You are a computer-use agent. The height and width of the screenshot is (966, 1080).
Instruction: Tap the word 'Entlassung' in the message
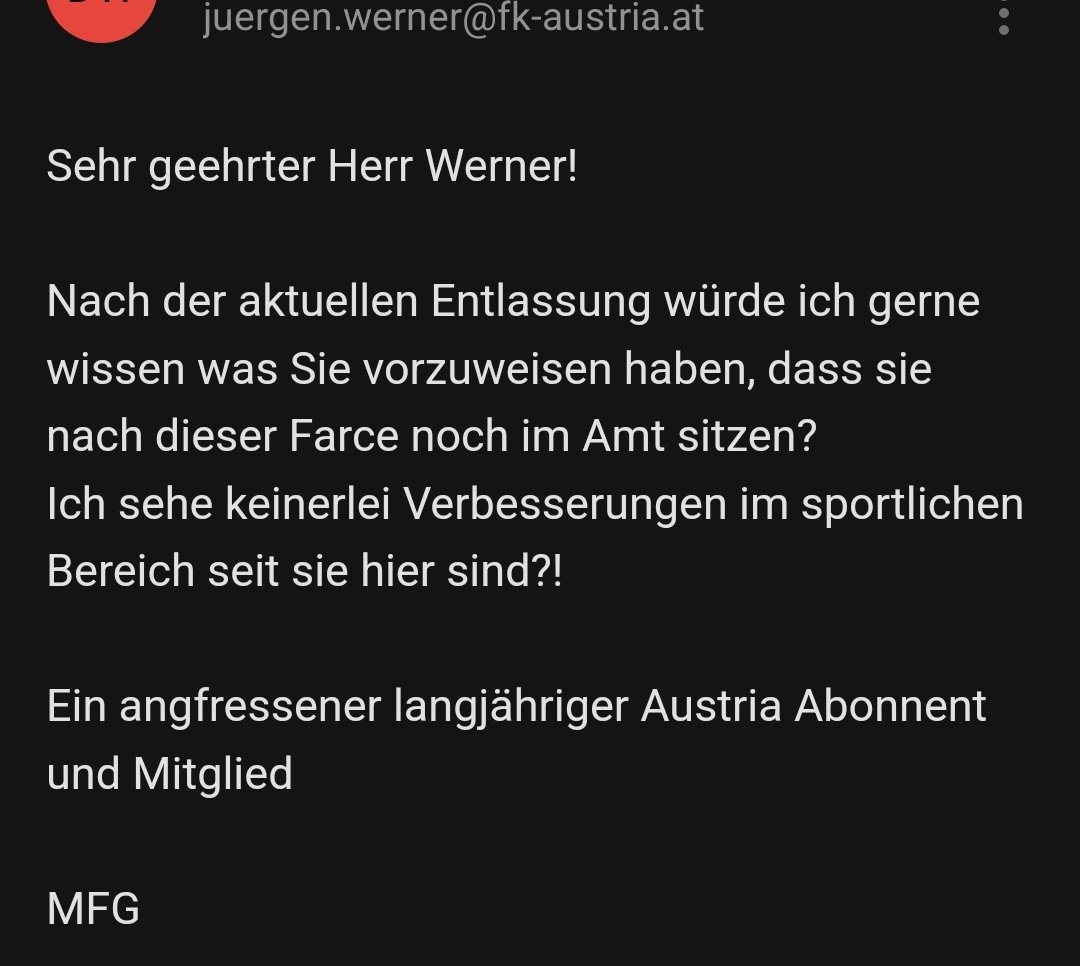pyautogui.click(x=541, y=302)
